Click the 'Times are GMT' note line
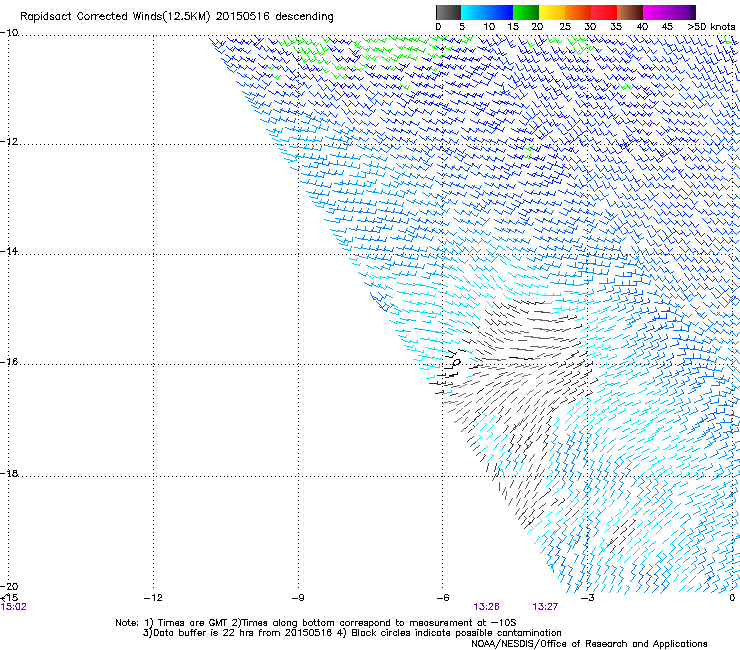740x650 pixels. (x=315, y=623)
